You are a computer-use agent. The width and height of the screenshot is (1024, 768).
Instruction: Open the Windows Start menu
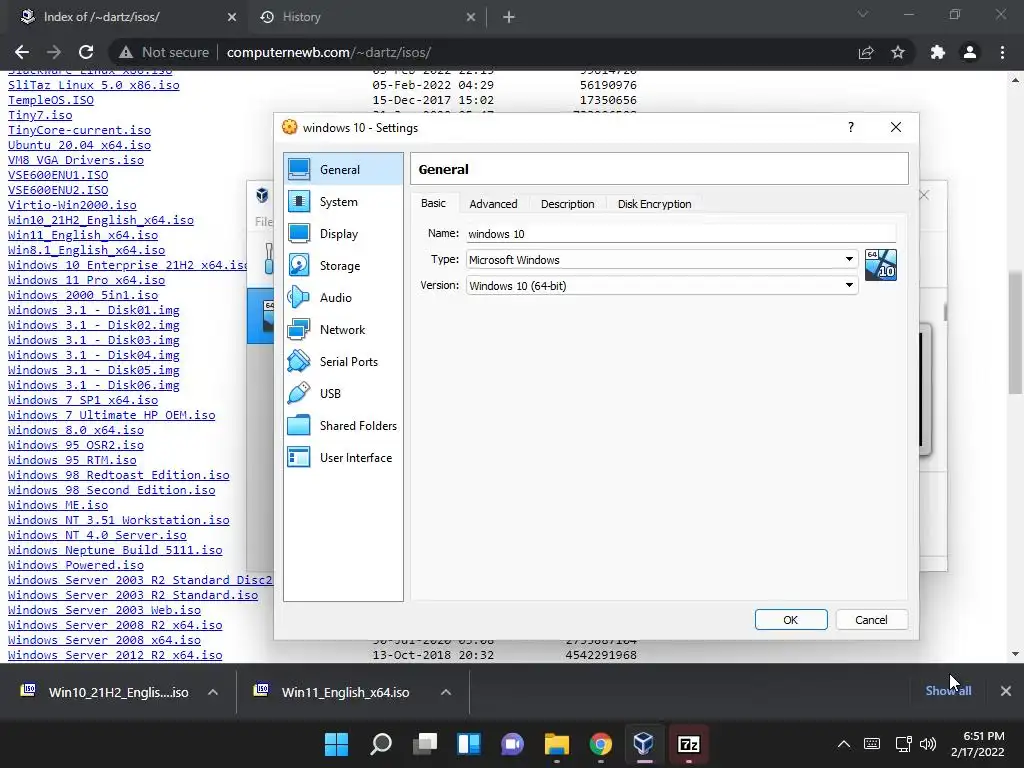pos(336,744)
